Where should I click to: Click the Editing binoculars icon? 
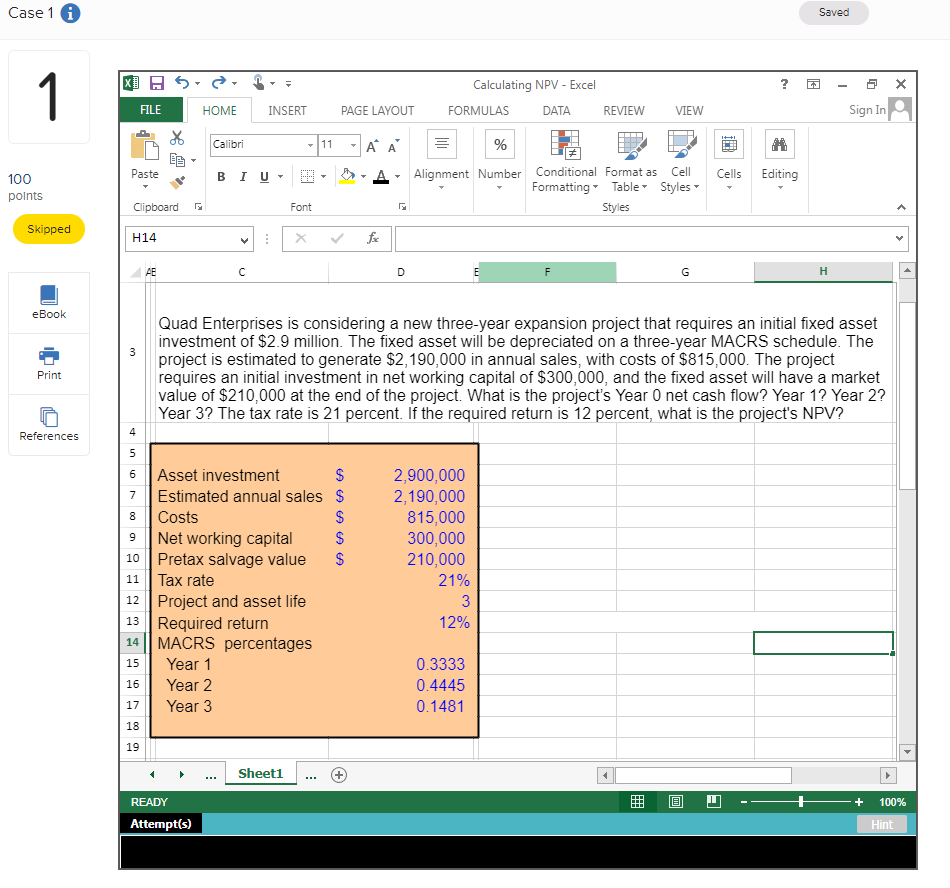click(x=779, y=144)
